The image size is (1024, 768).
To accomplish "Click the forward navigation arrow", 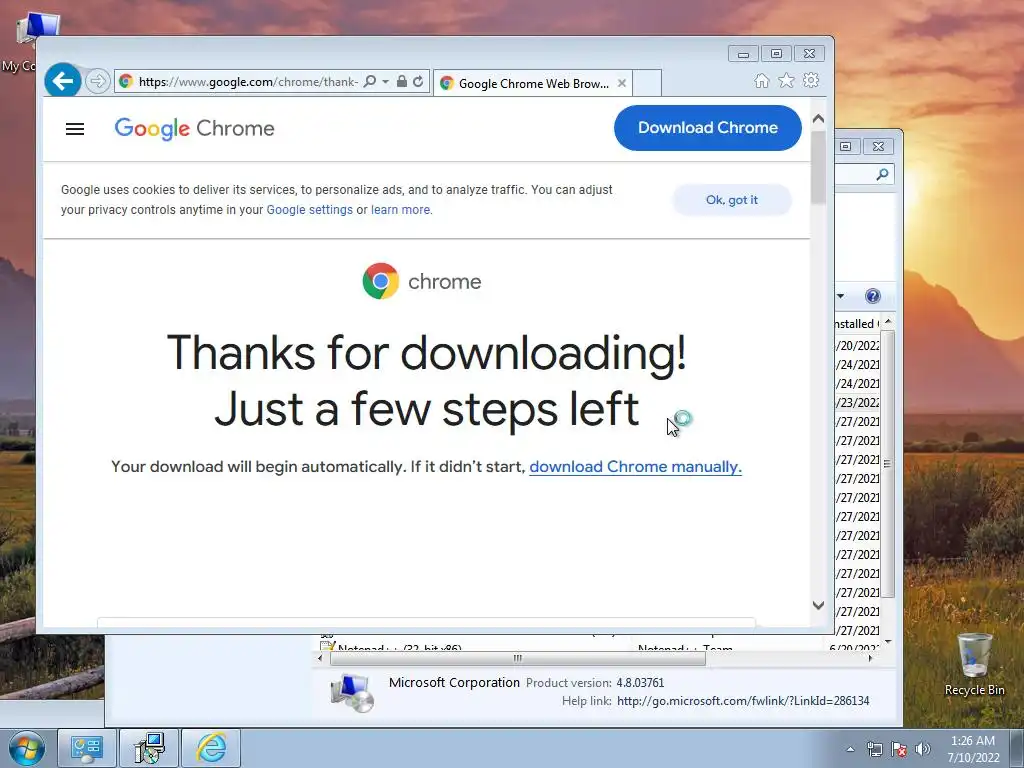I will pos(97,82).
